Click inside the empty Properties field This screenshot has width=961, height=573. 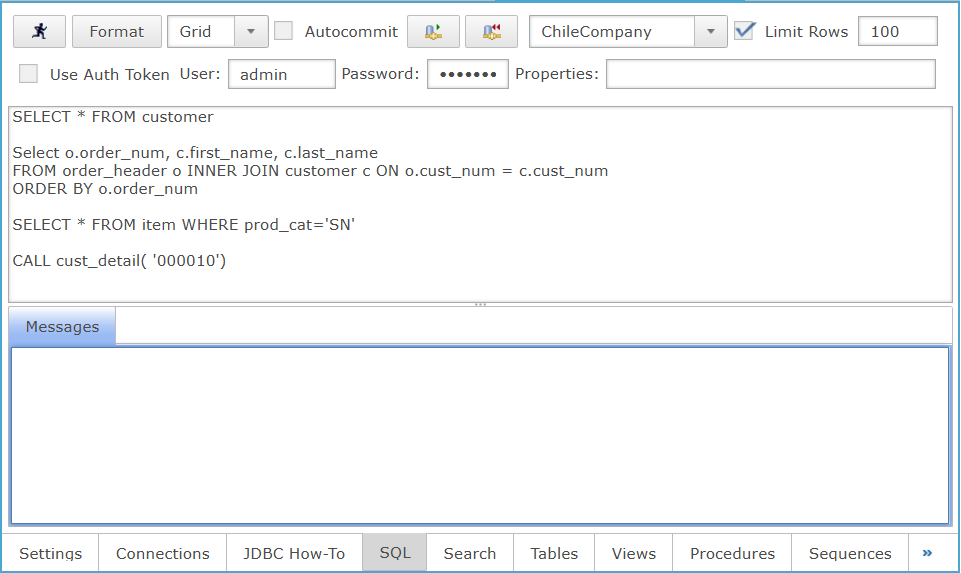(770, 74)
